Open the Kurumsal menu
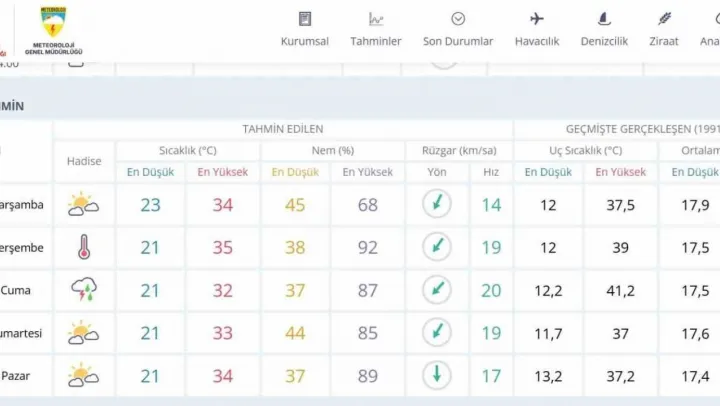 tap(305, 41)
